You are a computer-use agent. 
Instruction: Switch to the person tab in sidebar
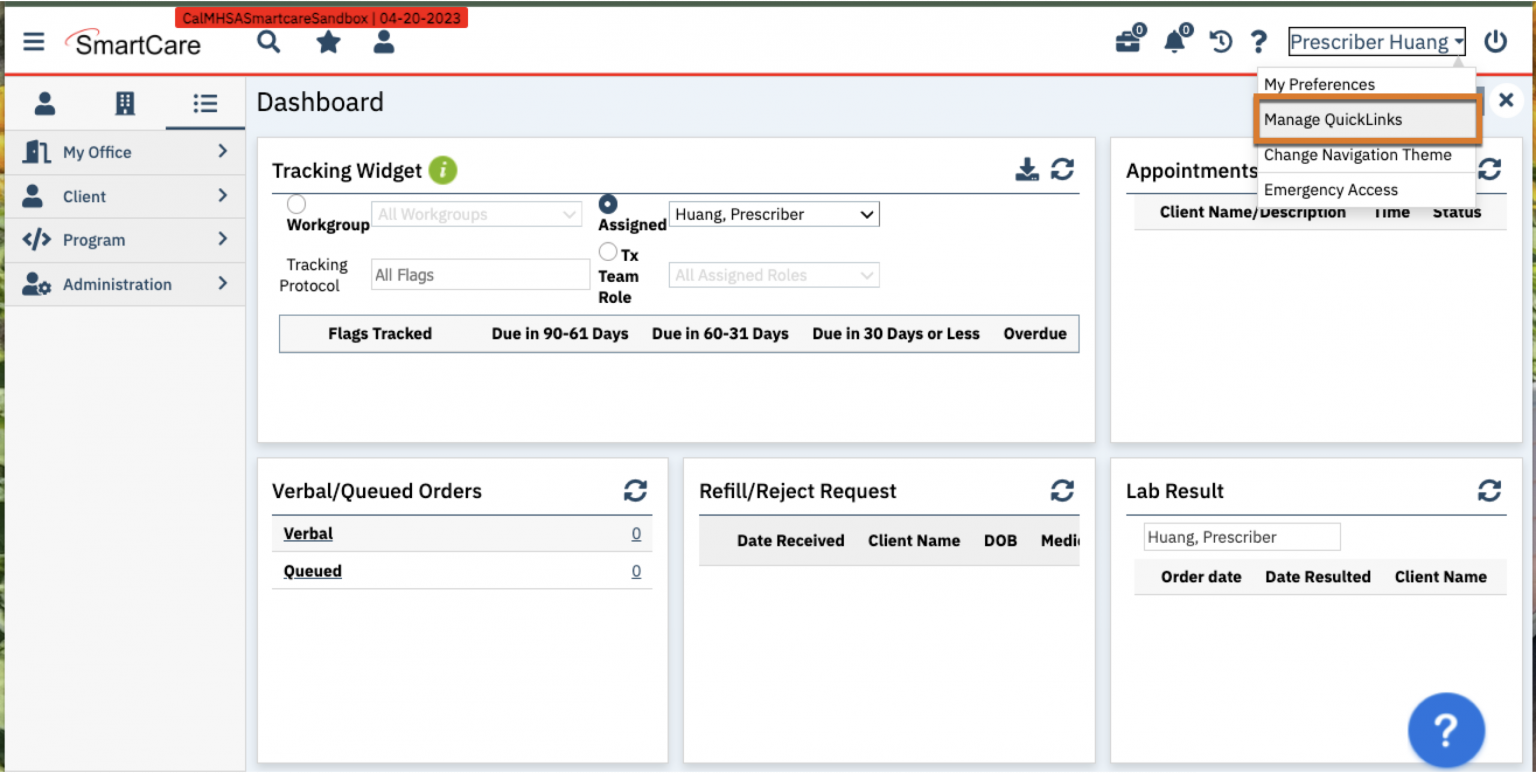45,103
